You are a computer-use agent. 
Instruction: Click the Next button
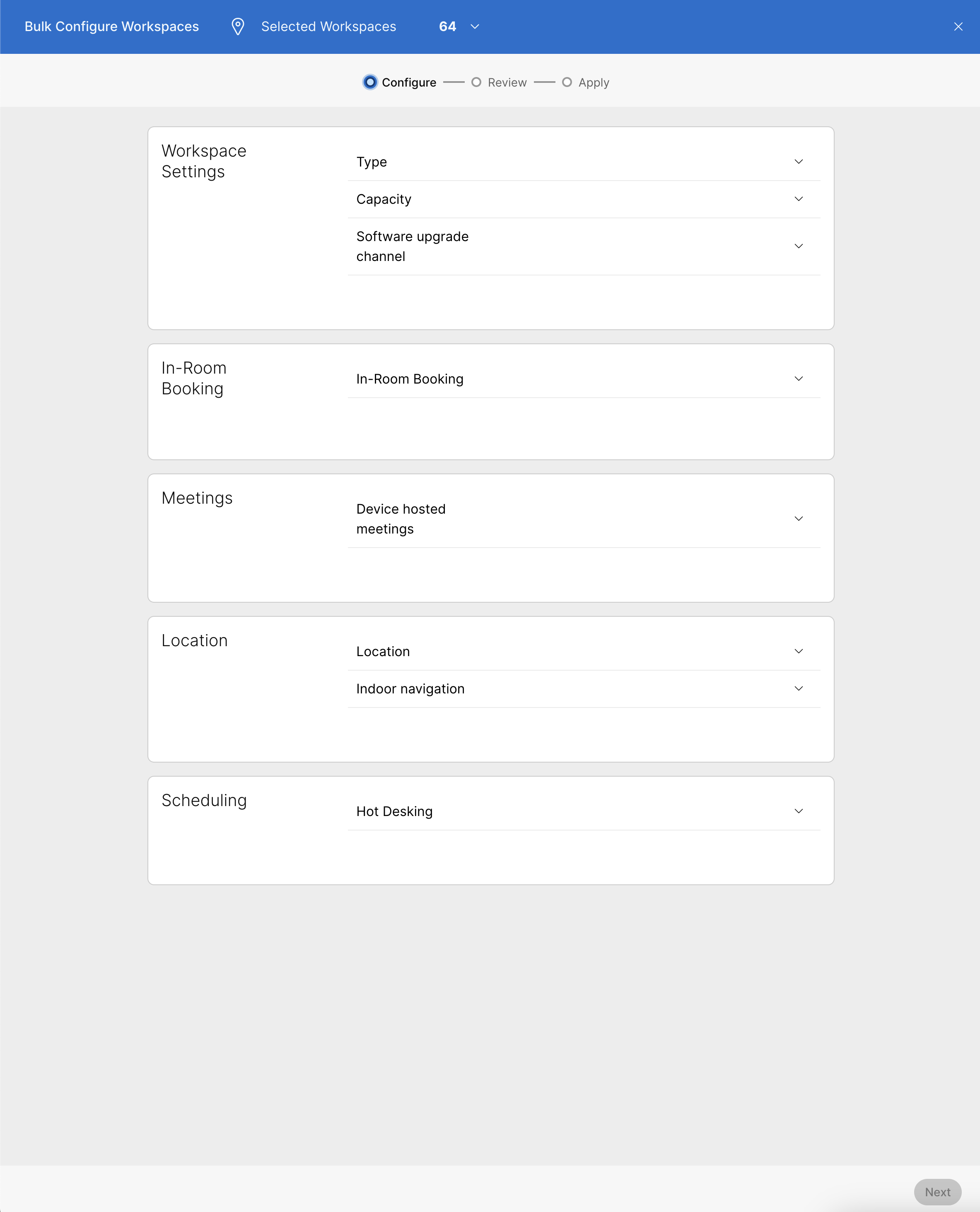(x=937, y=1192)
